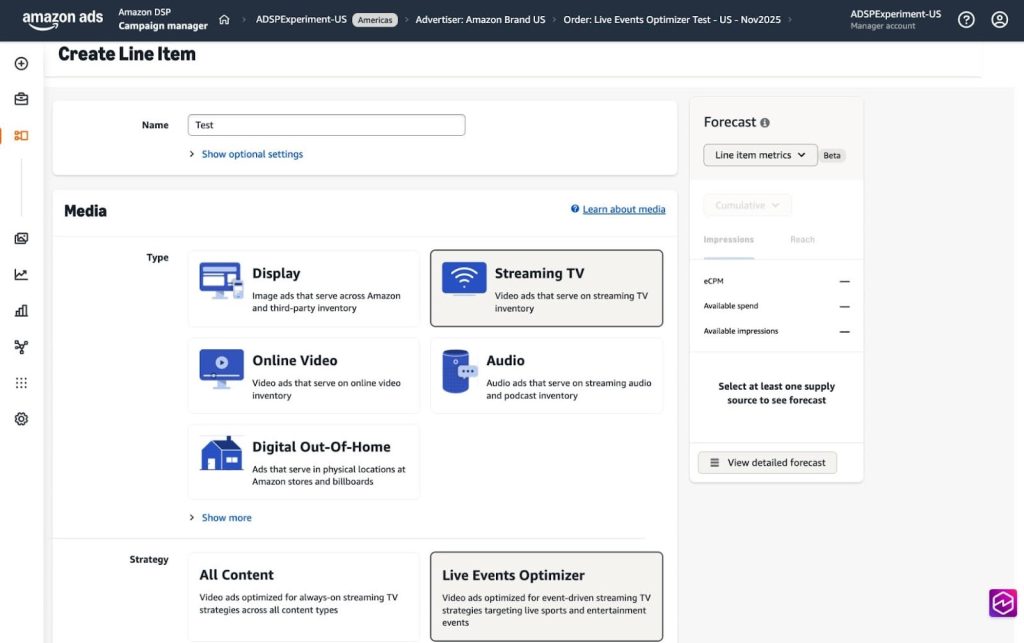The width and height of the screenshot is (1024, 643).
Task: Click View detailed forecast button
Action: pyautogui.click(x=767, y=463)
